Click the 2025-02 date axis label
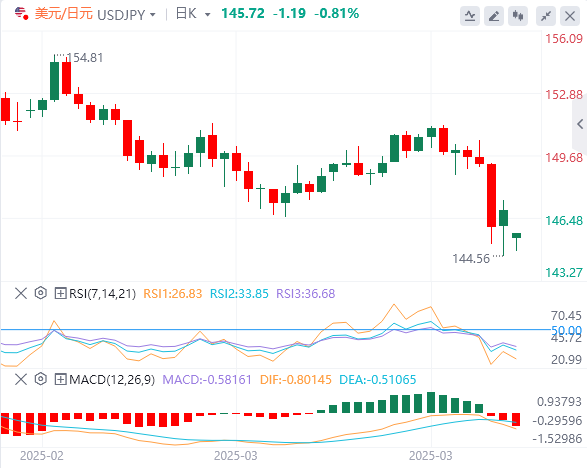The width and height of the screenshot is (587, 468). click(x=42, y=456)
